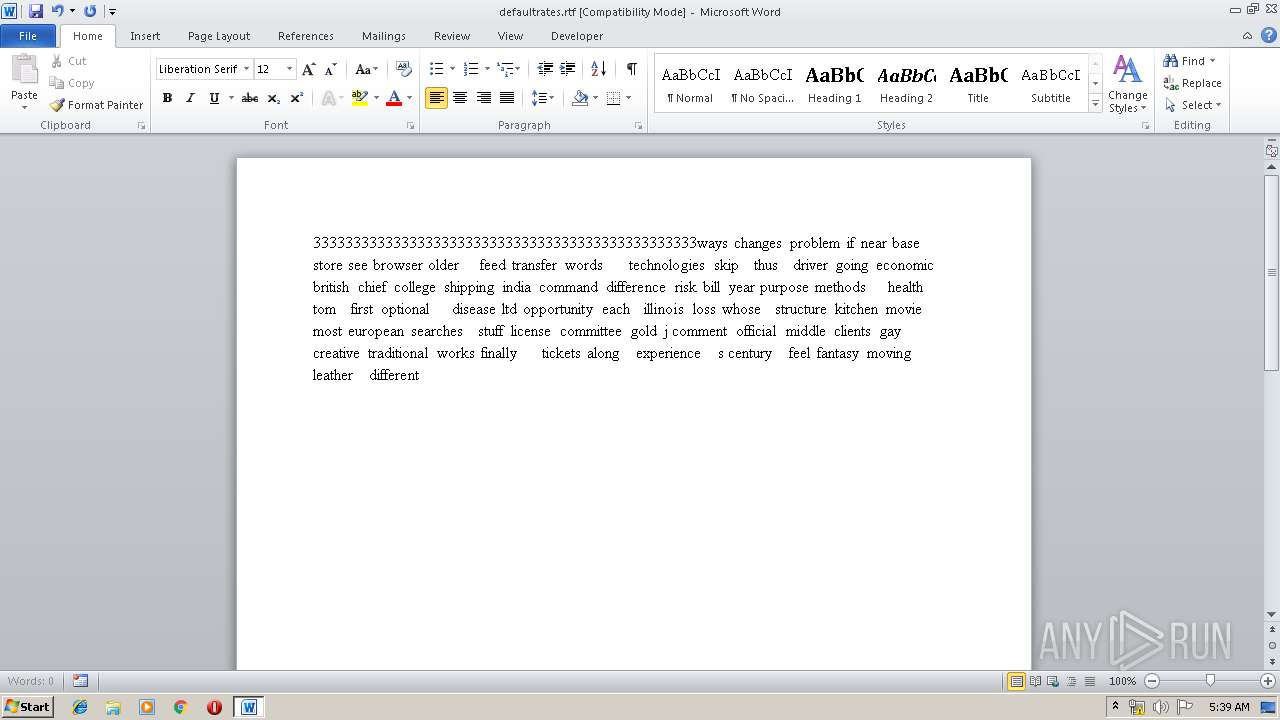
Task: Click the 100% zoom level
Action: click(x=1122, y=681)
